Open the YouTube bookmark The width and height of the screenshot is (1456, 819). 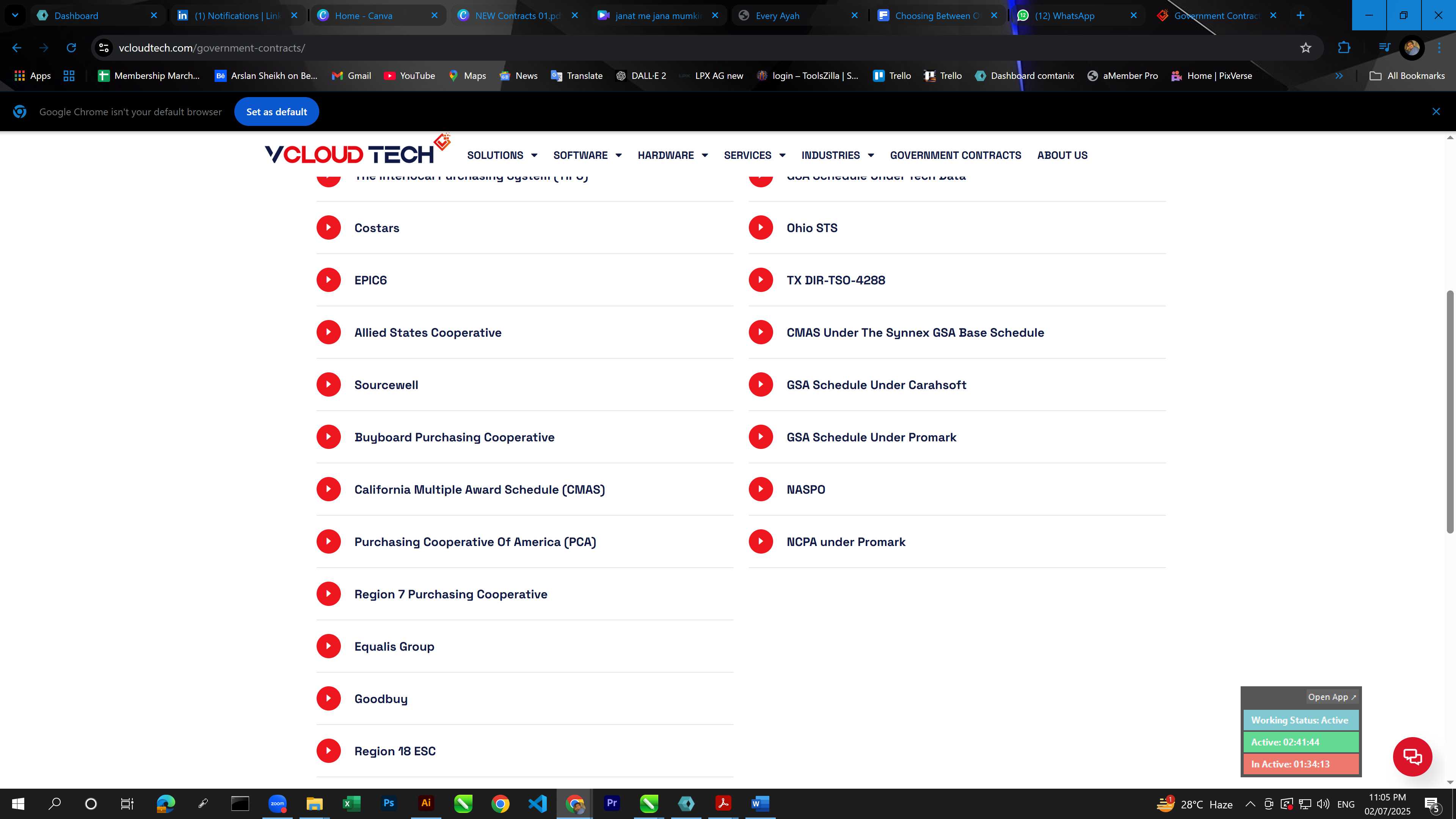pos(409,76)
